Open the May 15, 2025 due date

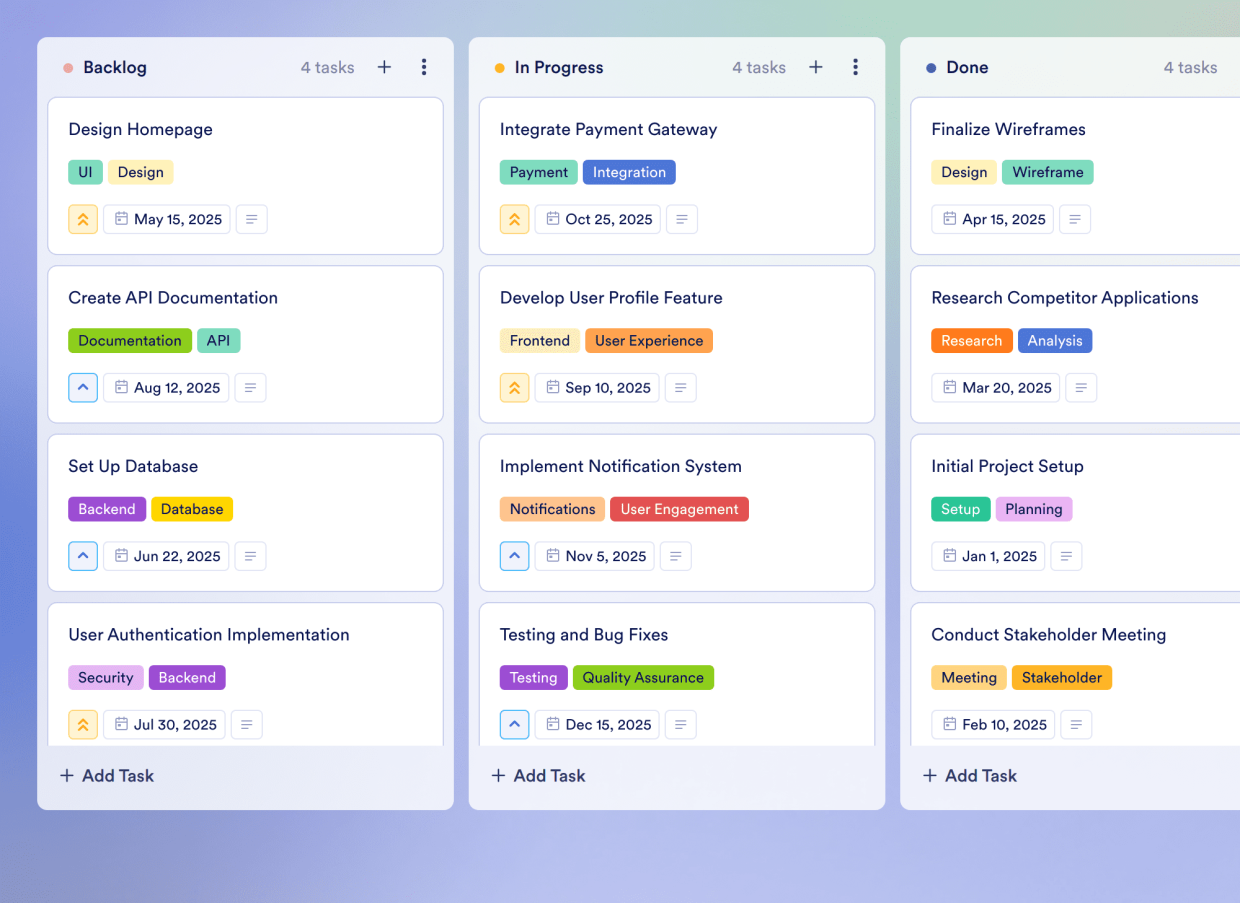pyautogui.click(x=167, y=219)
